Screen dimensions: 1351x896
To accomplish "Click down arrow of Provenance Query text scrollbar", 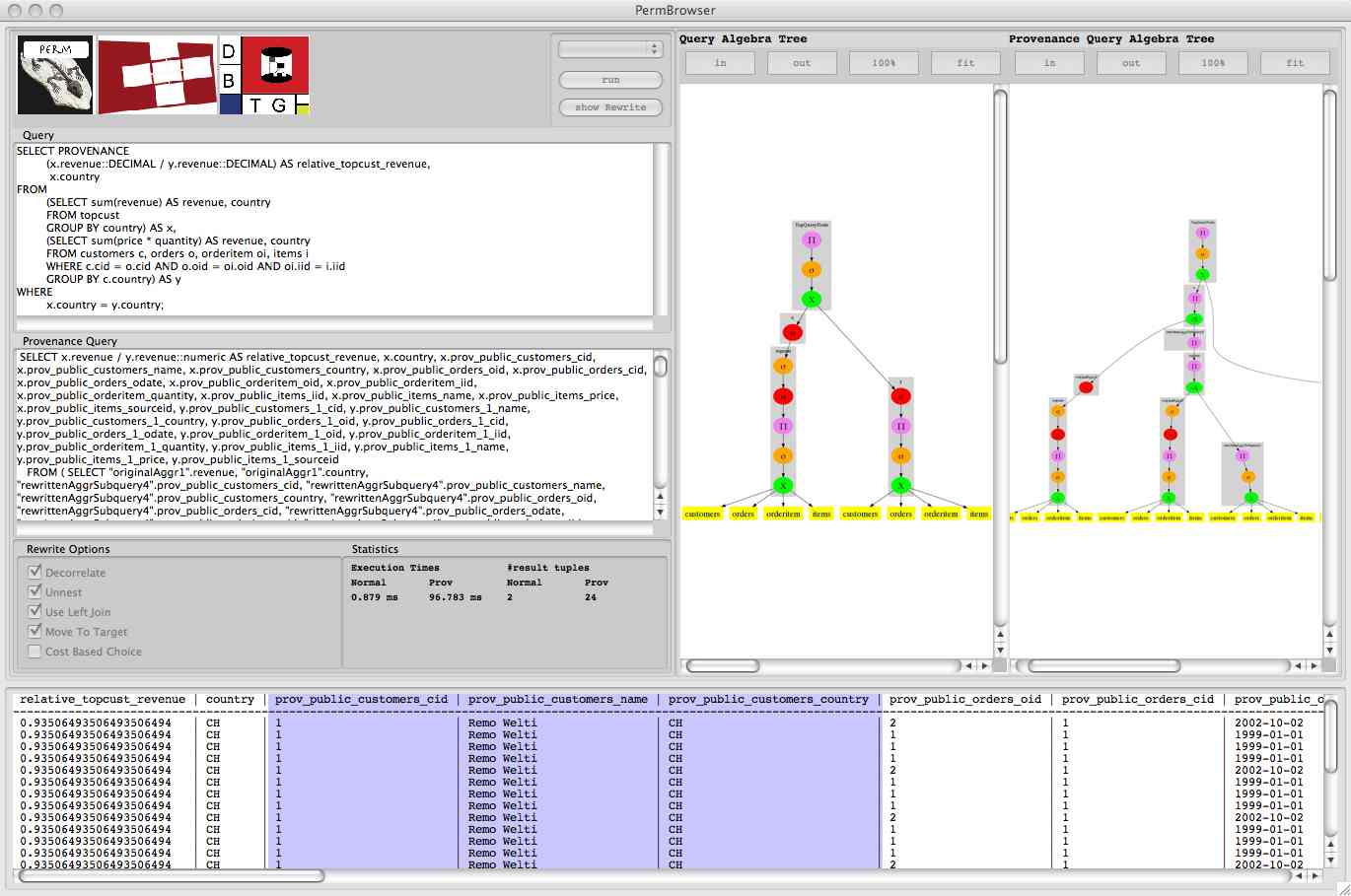I will [x=661, y=513].
